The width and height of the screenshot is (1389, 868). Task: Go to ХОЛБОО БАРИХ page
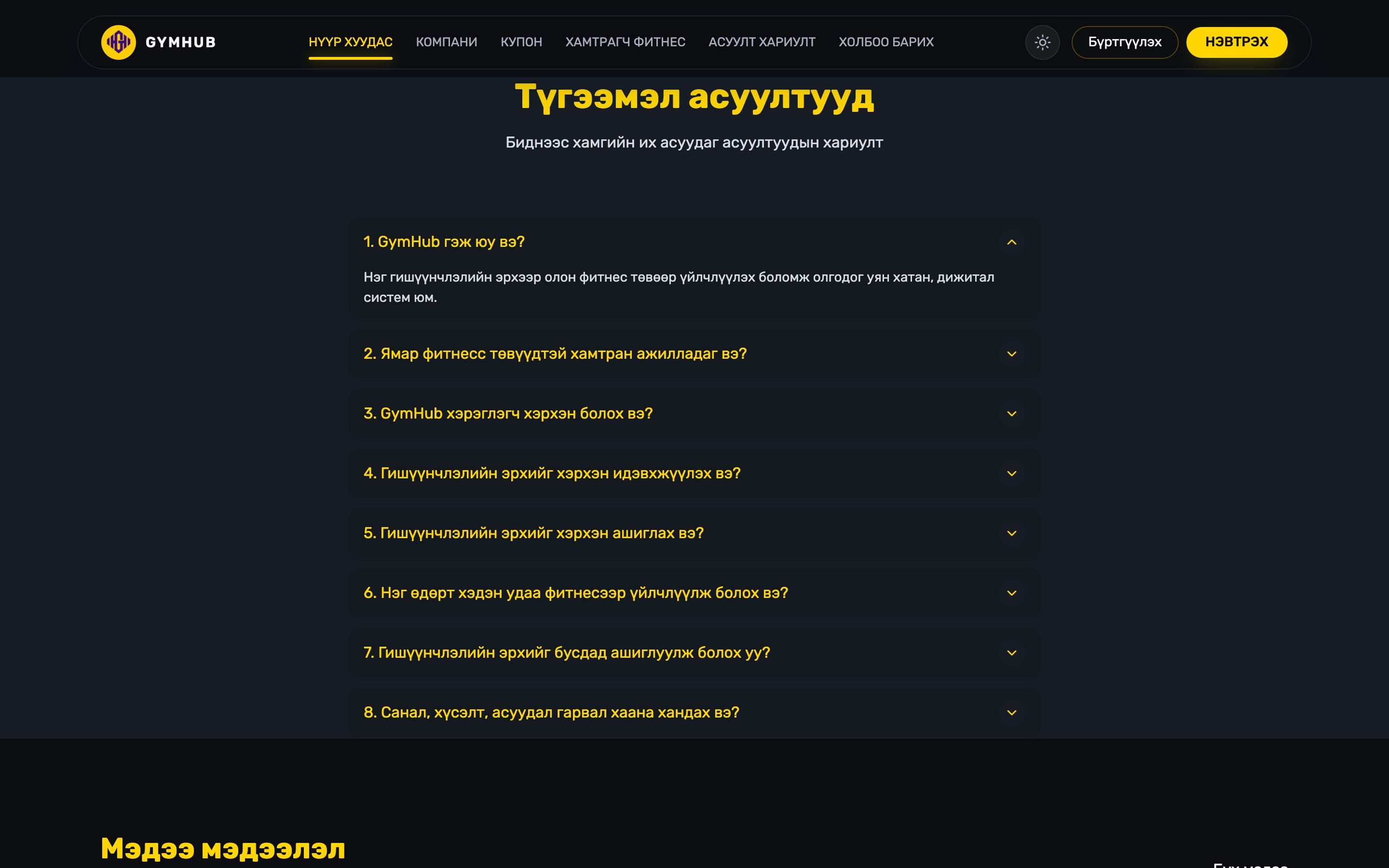tap(886, 42)
